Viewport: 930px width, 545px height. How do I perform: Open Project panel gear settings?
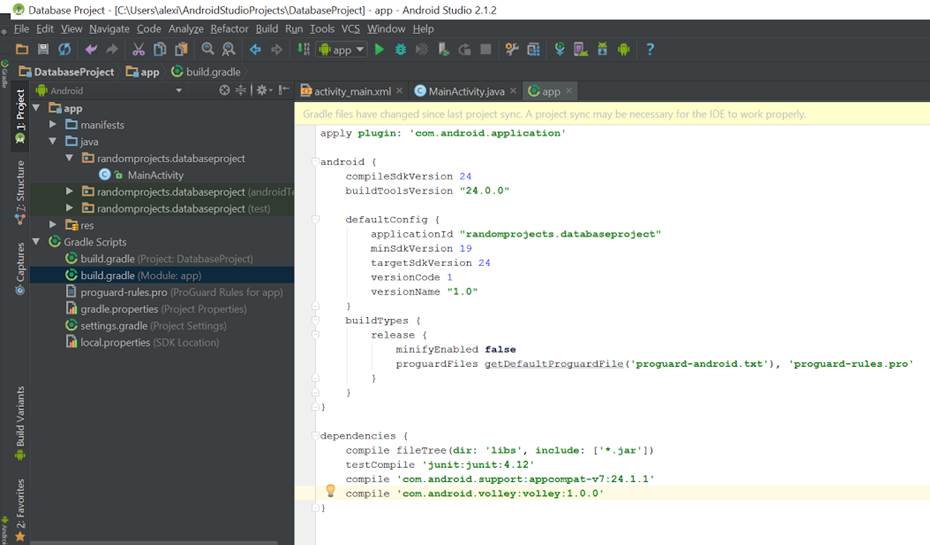click(263, 90)
